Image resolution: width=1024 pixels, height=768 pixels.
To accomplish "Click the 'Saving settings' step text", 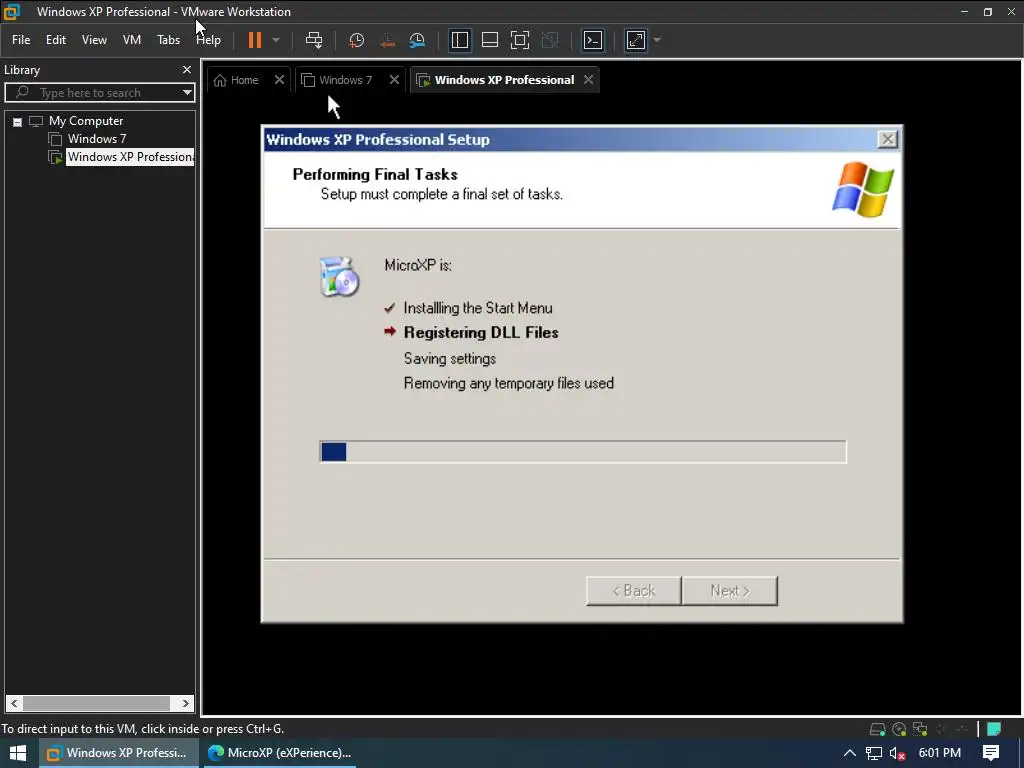I will point(450,359).
